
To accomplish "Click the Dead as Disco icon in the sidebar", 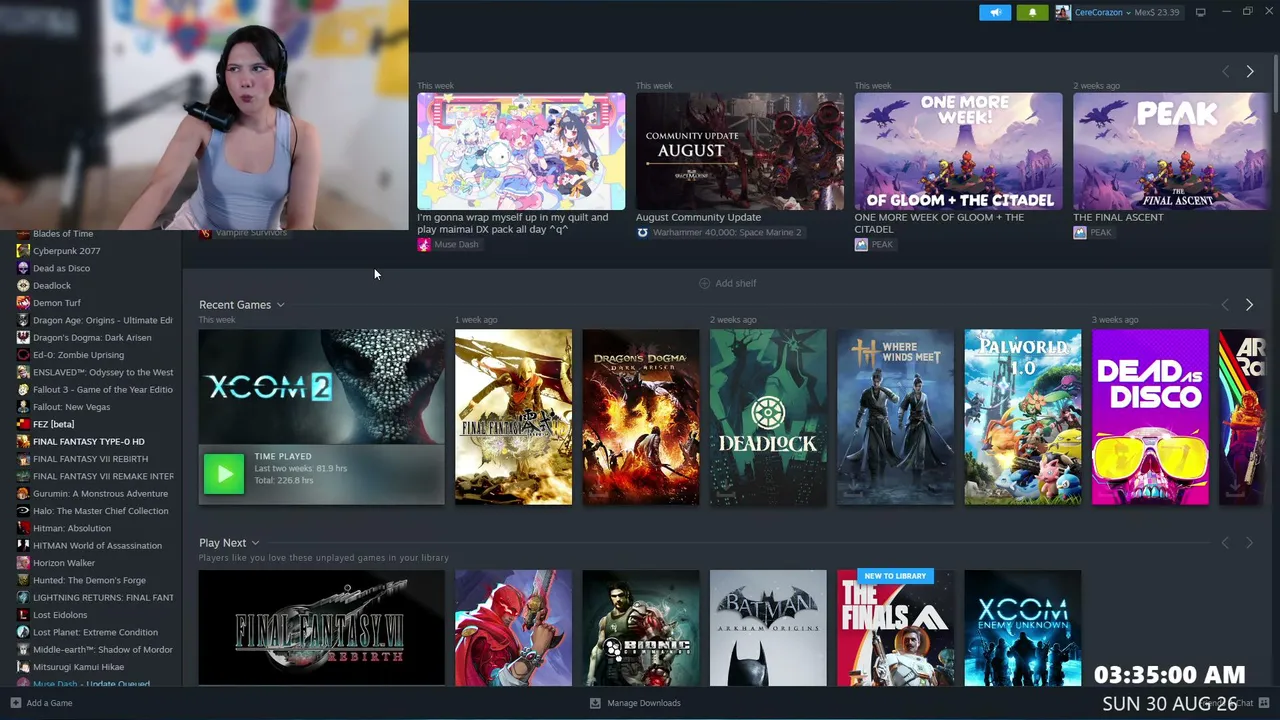I will 23,268.
